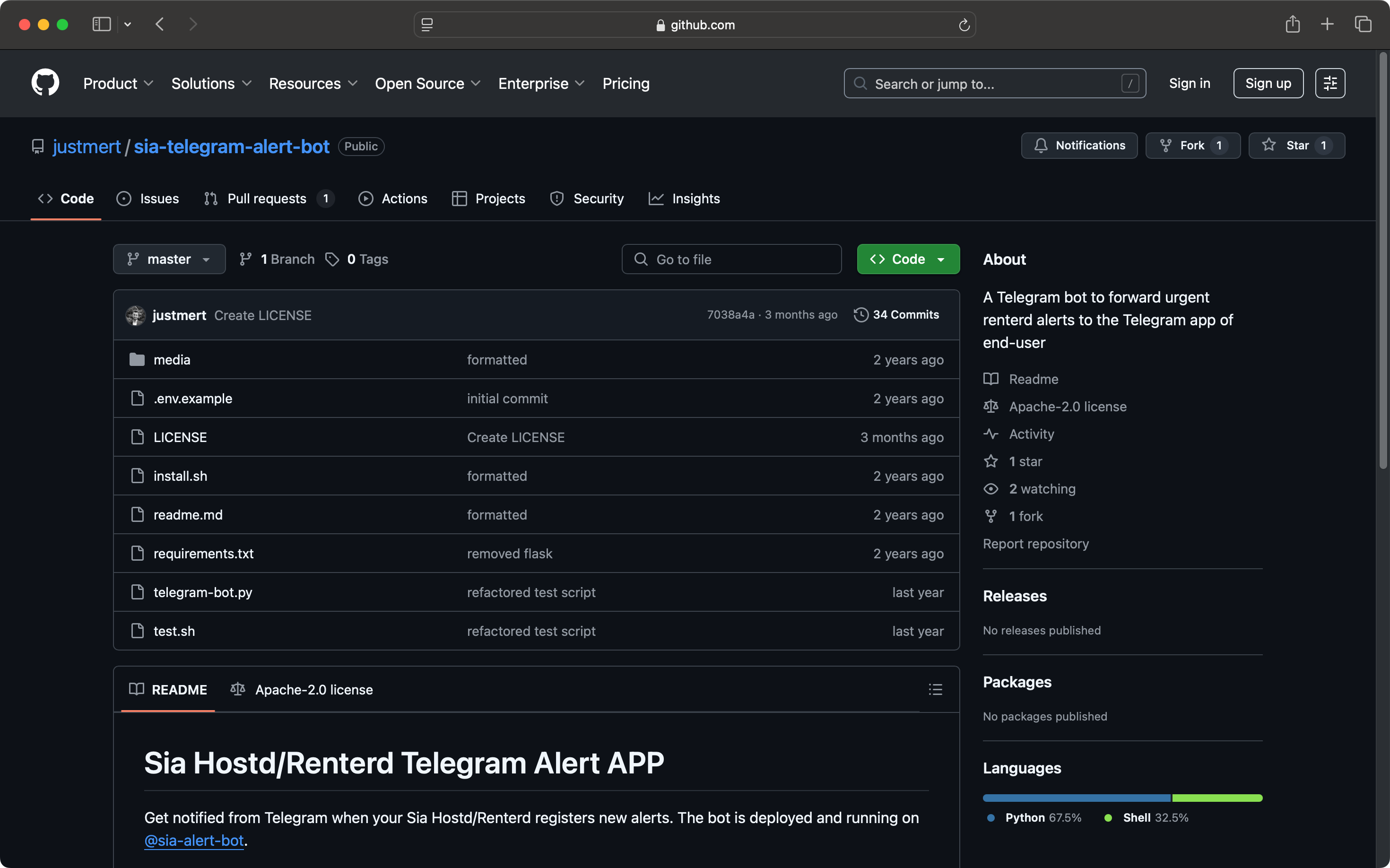Go back with Safari back arrow

click(x=160, y=24)
